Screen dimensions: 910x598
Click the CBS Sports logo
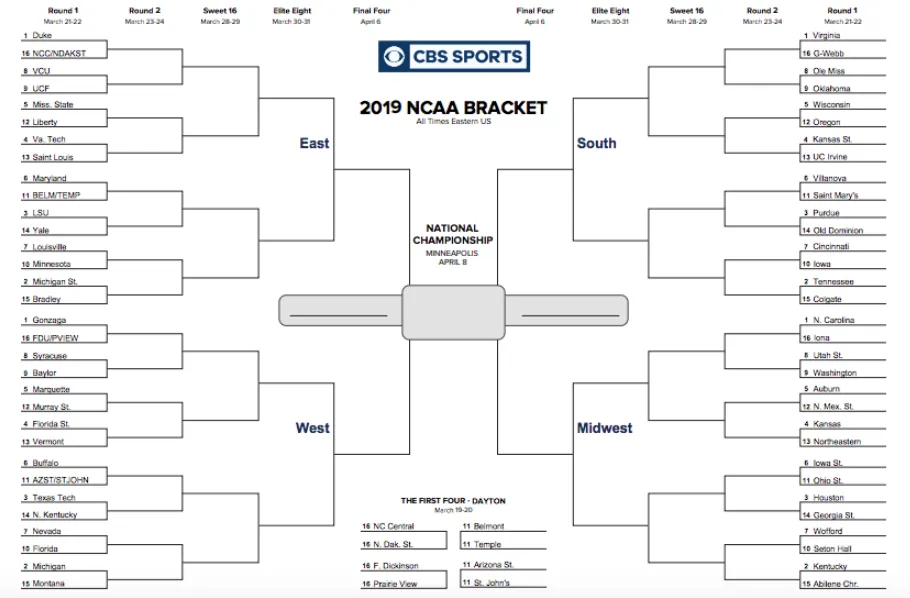[454, 56]
